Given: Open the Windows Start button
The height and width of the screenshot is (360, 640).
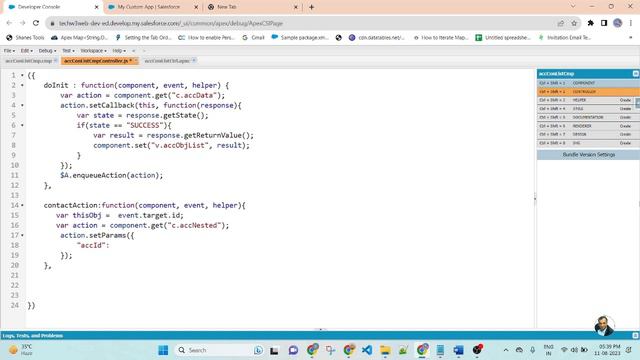Looking at the screenshot, I should [x=163, y=350].
